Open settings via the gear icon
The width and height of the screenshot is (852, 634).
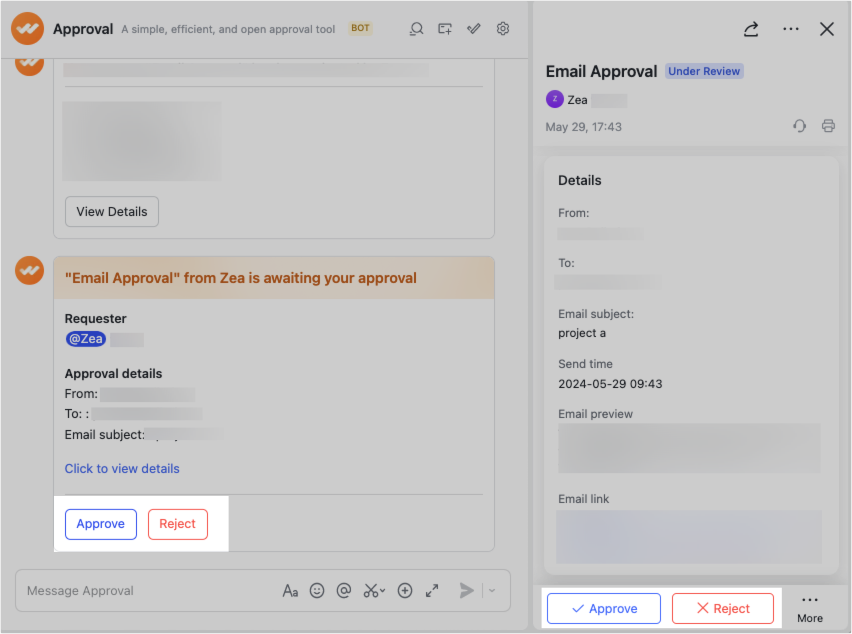pyautogui.click(x=503, y=29)
